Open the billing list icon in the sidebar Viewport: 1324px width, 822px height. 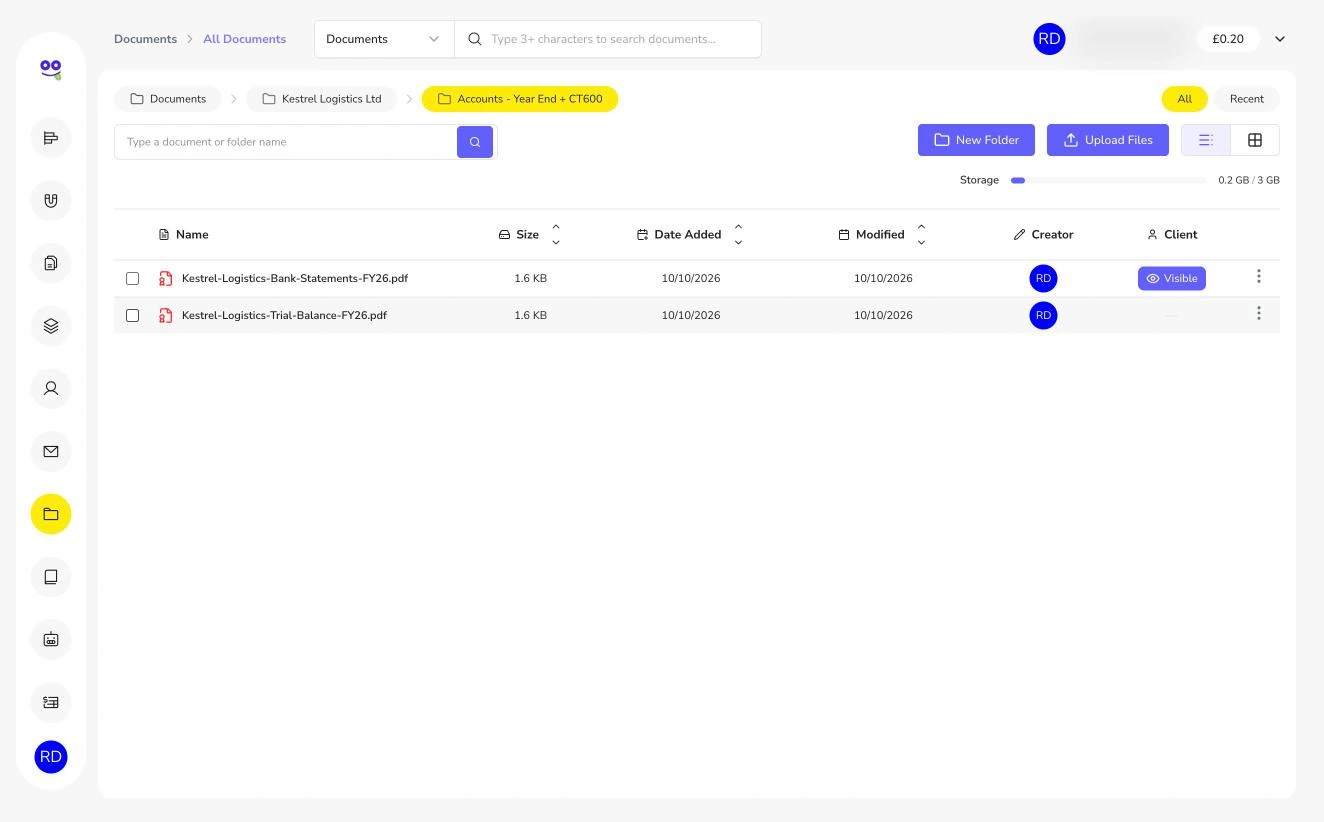click(51, 702)
